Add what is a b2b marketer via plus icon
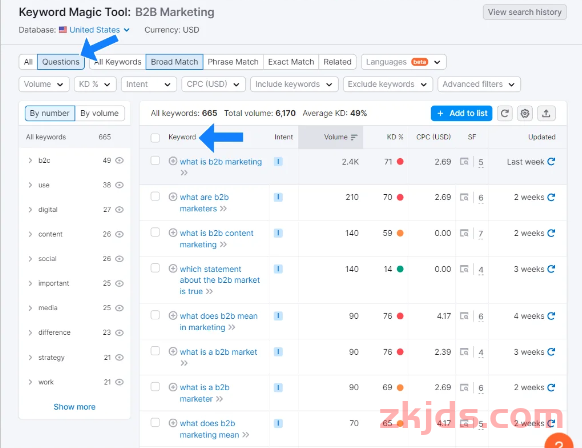 pos(173,387)
